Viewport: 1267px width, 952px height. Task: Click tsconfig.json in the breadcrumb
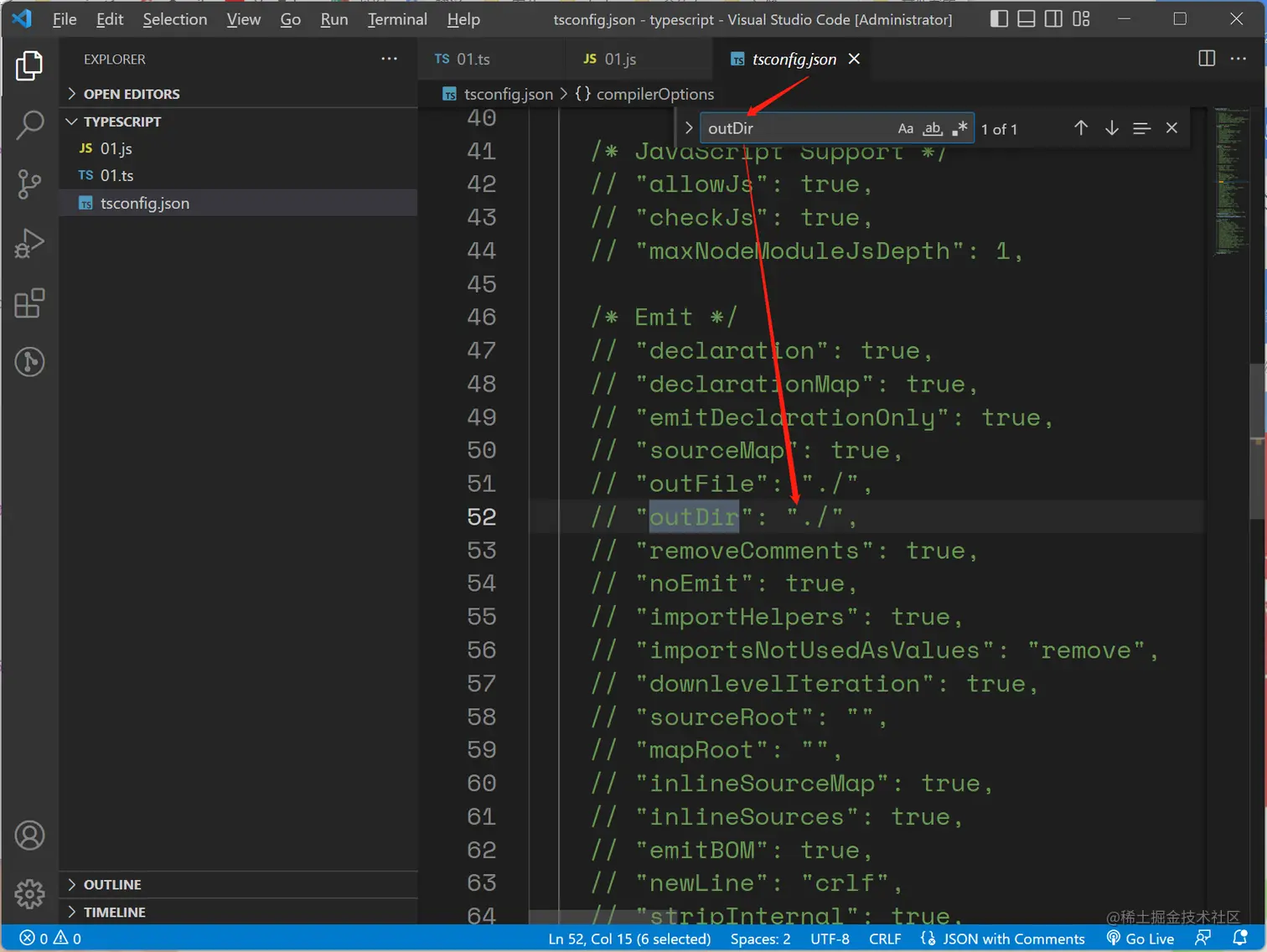coord(509,94)
